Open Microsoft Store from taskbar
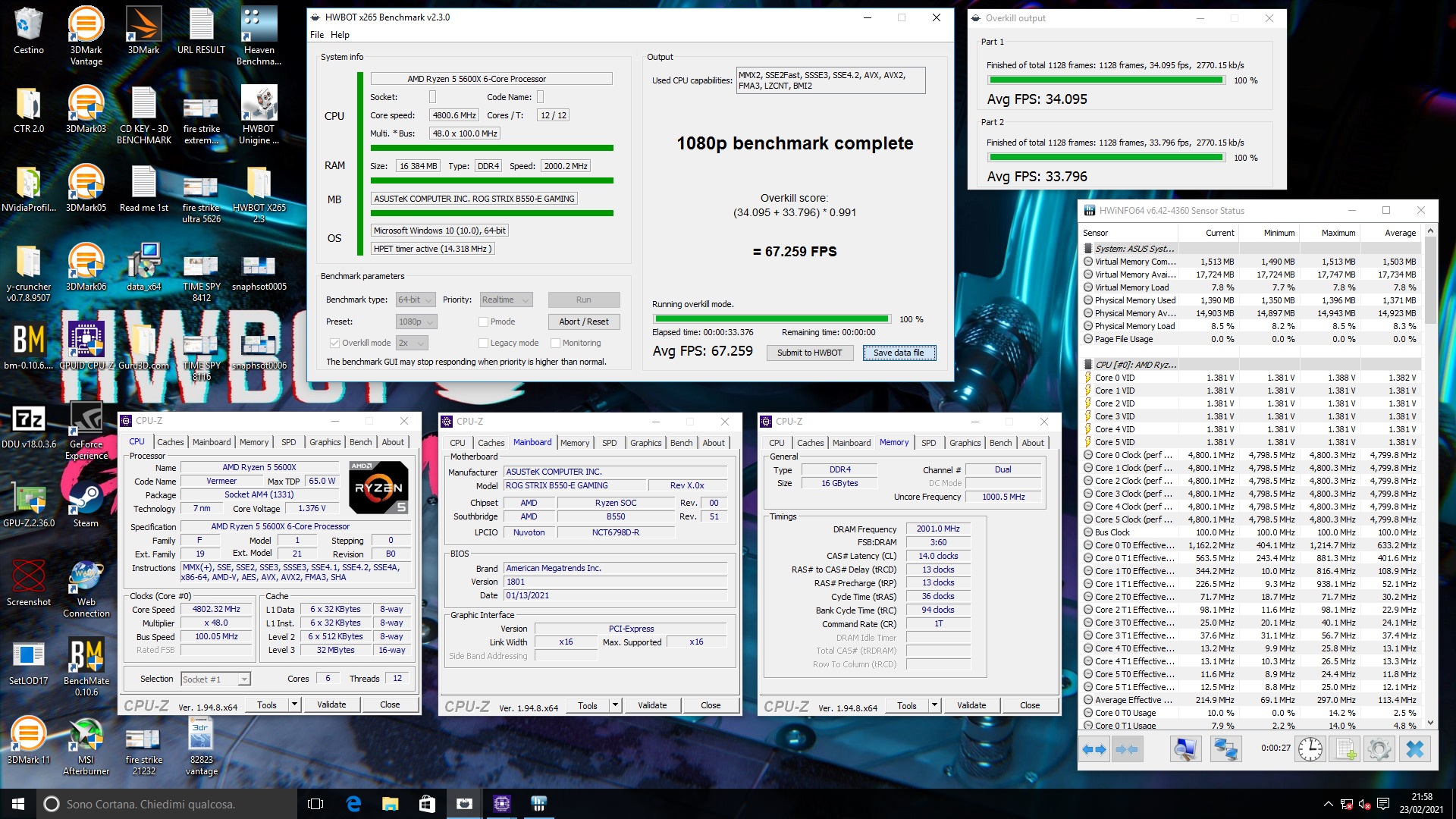Screen dimensions: 1456x819 pos(427,804)
